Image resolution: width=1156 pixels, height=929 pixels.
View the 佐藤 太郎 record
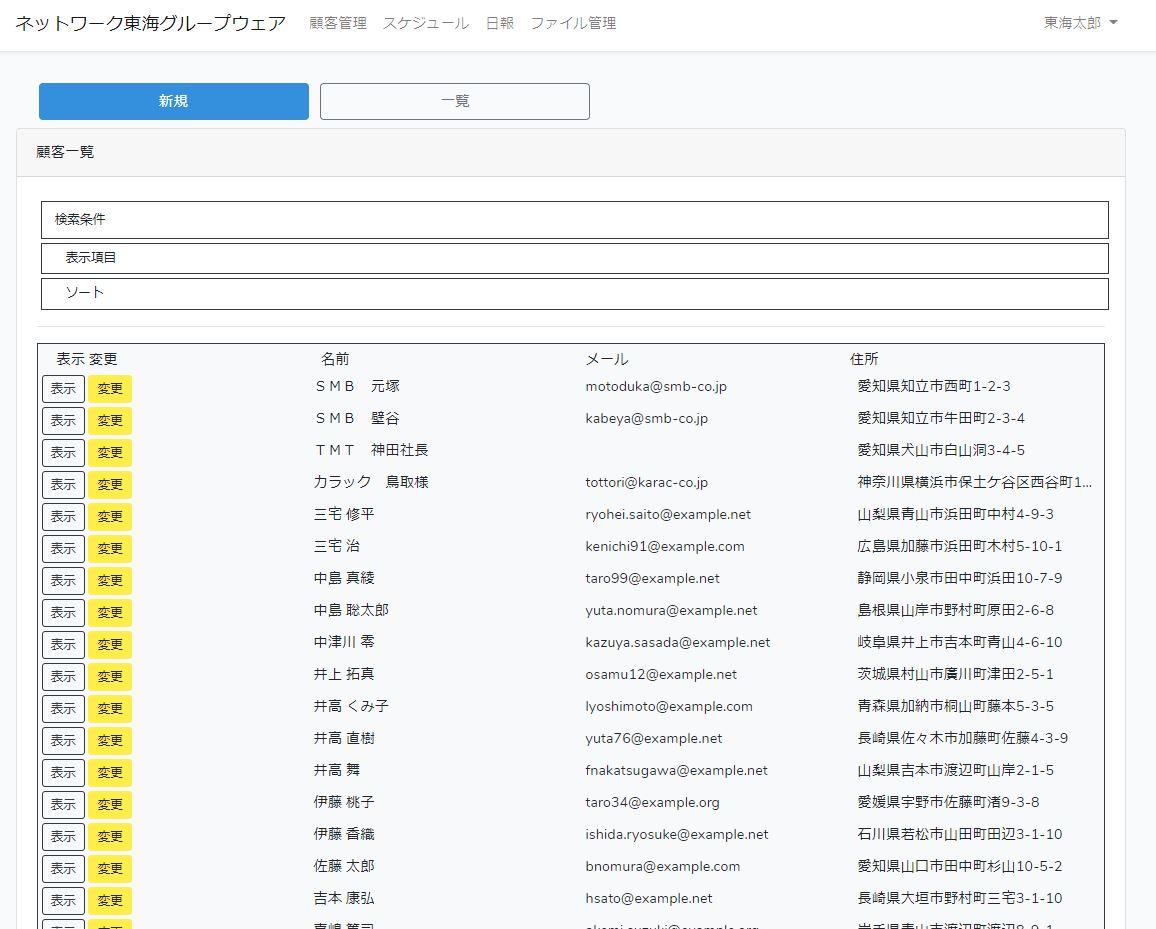[63, 869]
